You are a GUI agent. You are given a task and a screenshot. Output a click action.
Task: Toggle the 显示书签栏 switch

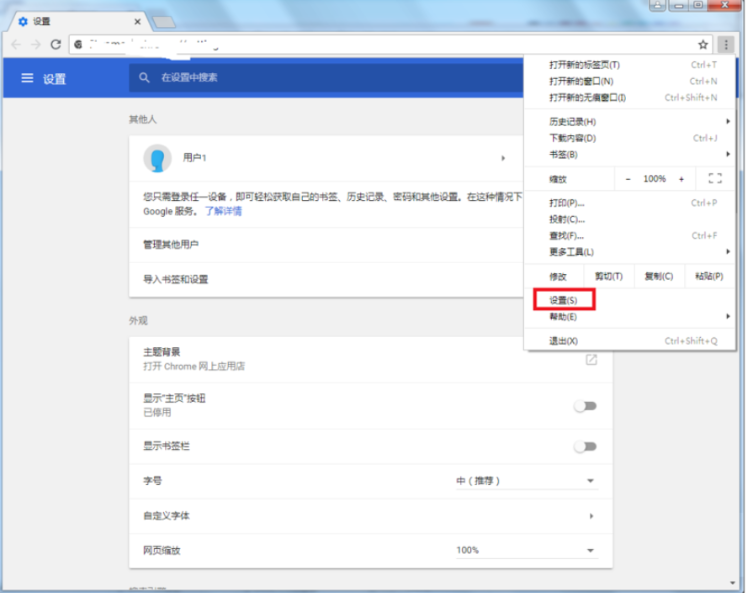[585, 447]
